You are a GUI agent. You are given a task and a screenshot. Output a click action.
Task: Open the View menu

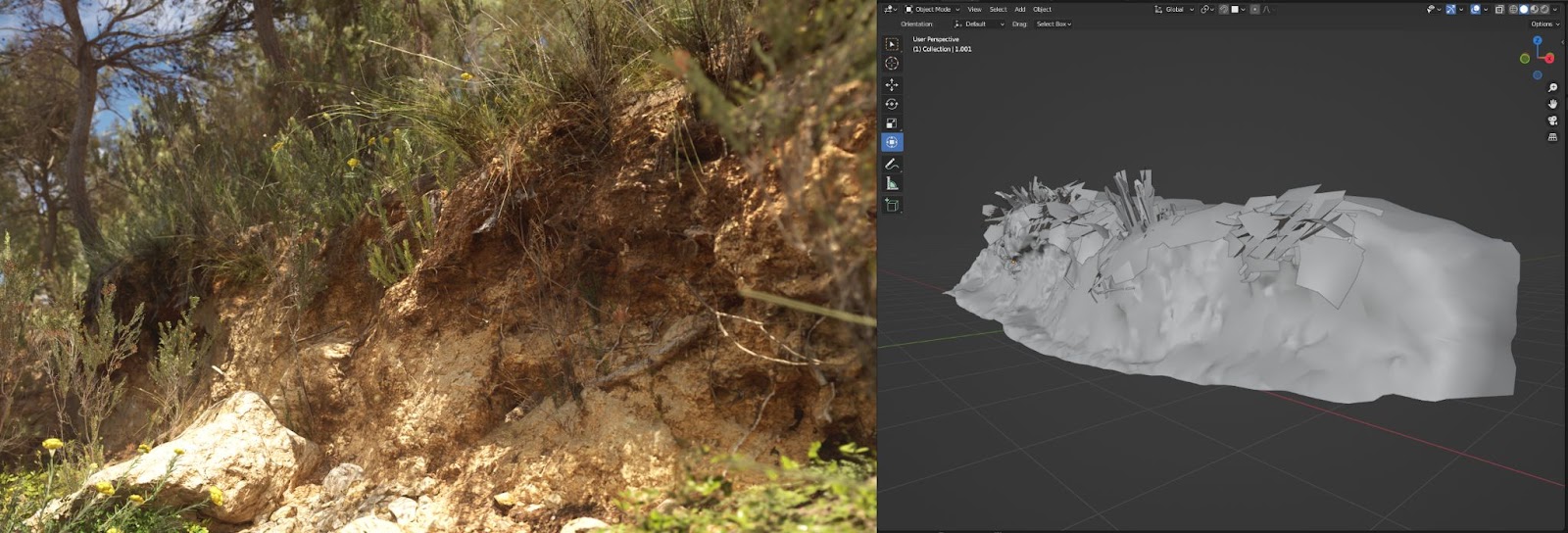coord(974,9)
